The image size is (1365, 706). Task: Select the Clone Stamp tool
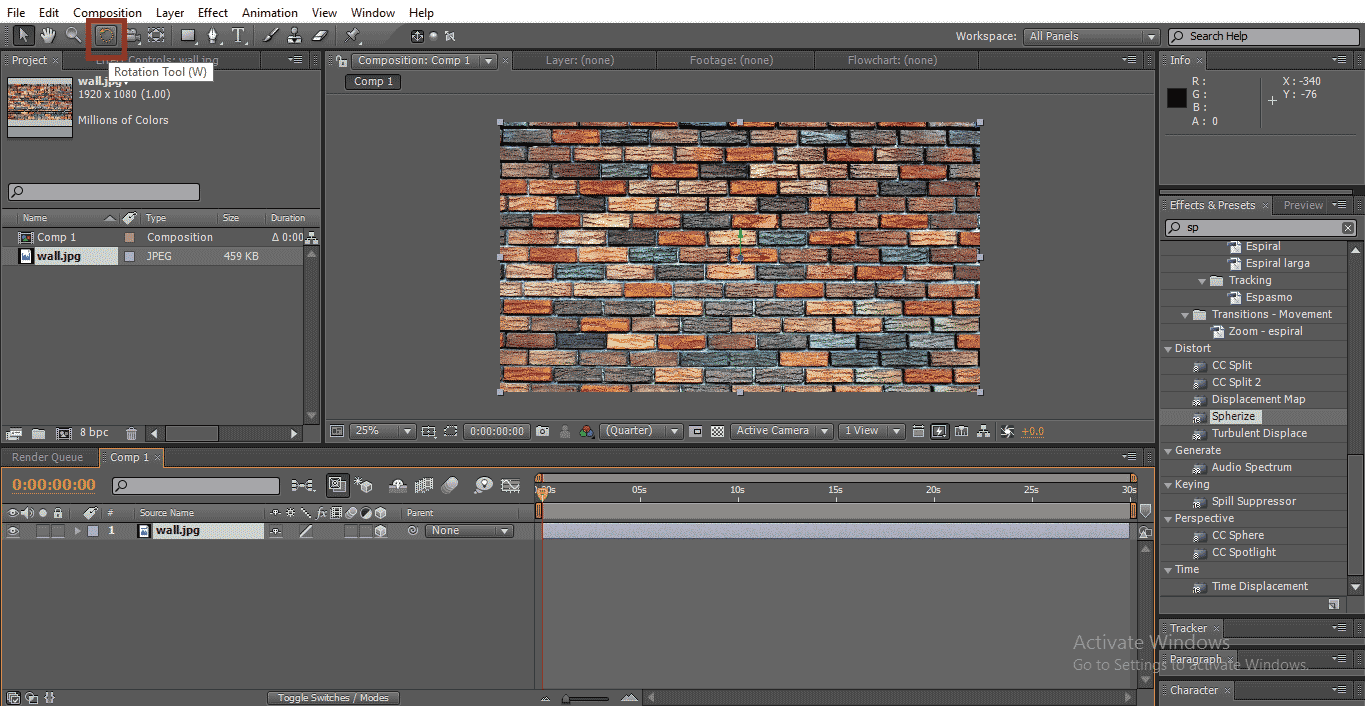coord(294,36)
